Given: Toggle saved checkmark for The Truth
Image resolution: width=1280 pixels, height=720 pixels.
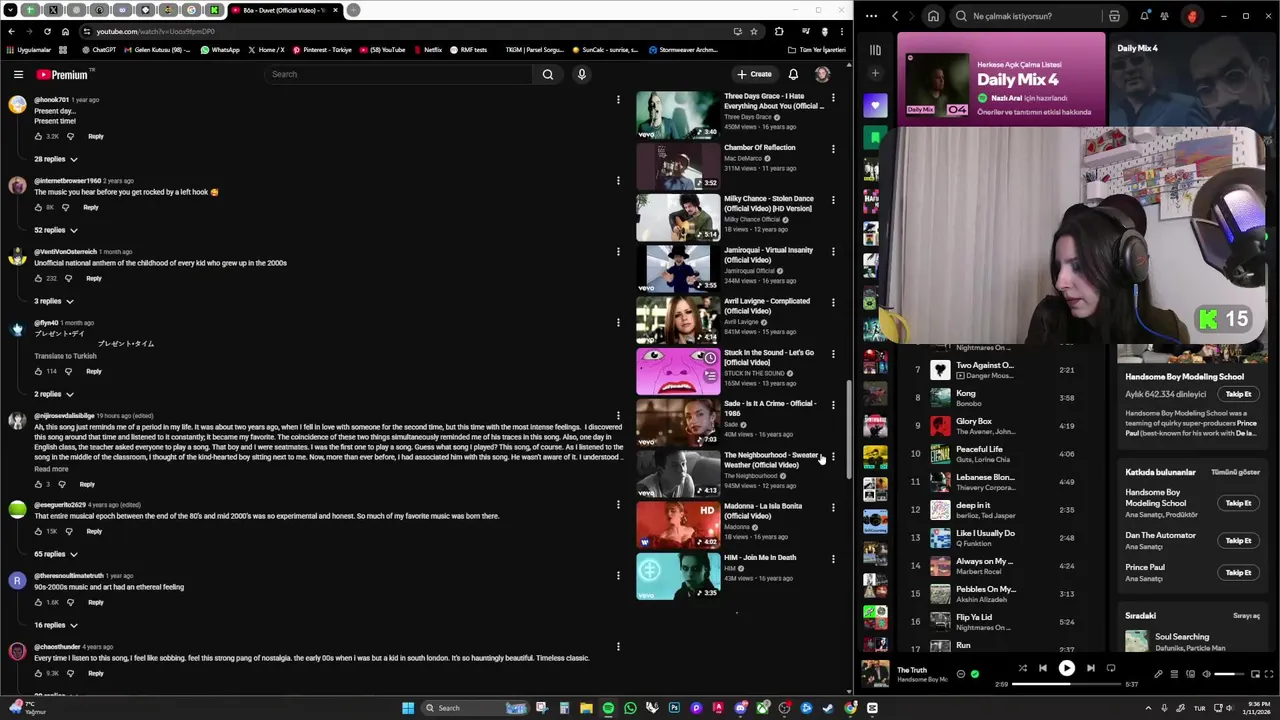Looking at the screenshot, I should 975,674.
